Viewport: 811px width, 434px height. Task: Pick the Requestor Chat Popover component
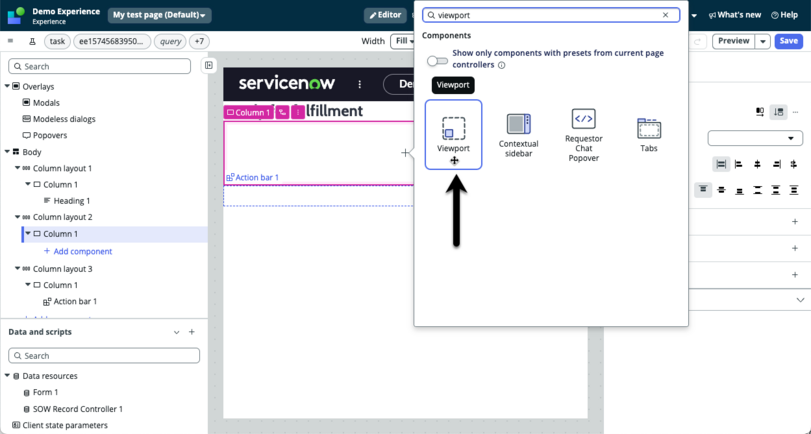(583, 136)
